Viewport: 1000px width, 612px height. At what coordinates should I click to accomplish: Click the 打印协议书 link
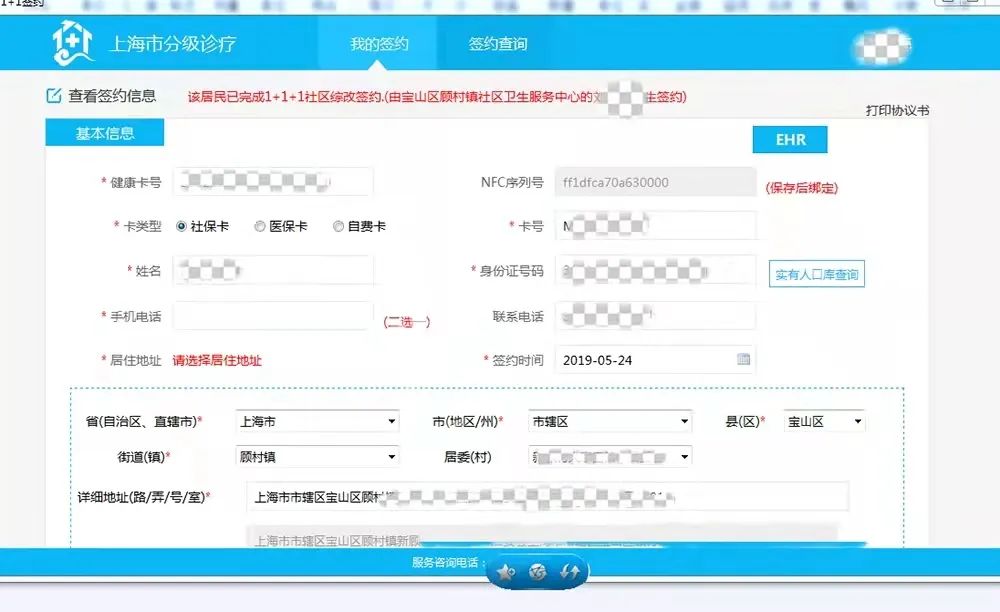point(897,110)
